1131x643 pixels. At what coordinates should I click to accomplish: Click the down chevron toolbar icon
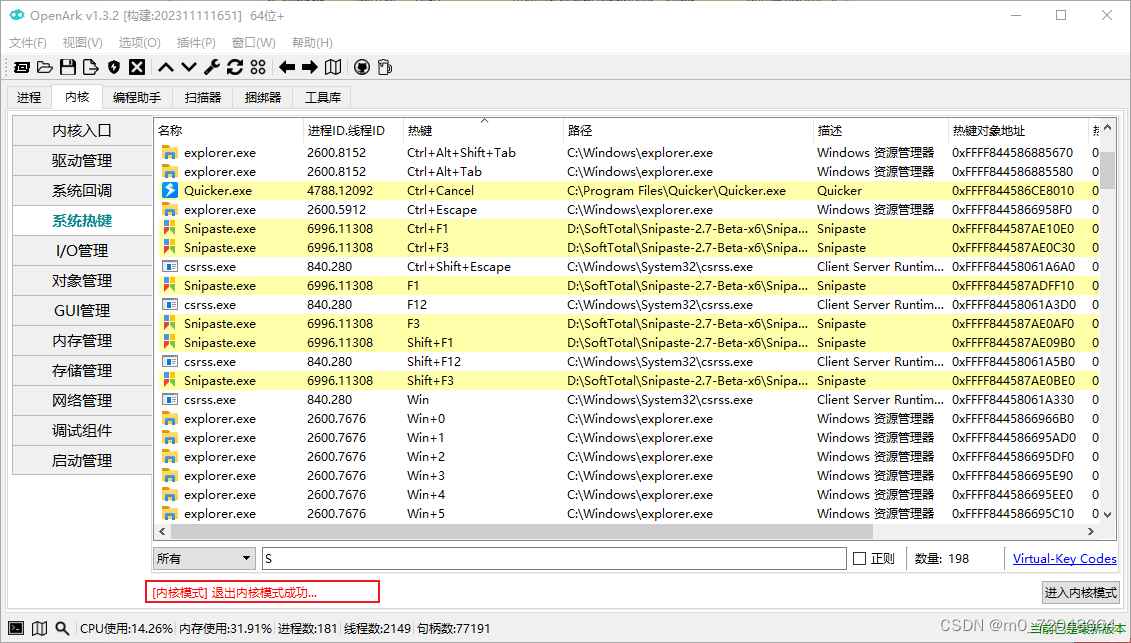189,67
